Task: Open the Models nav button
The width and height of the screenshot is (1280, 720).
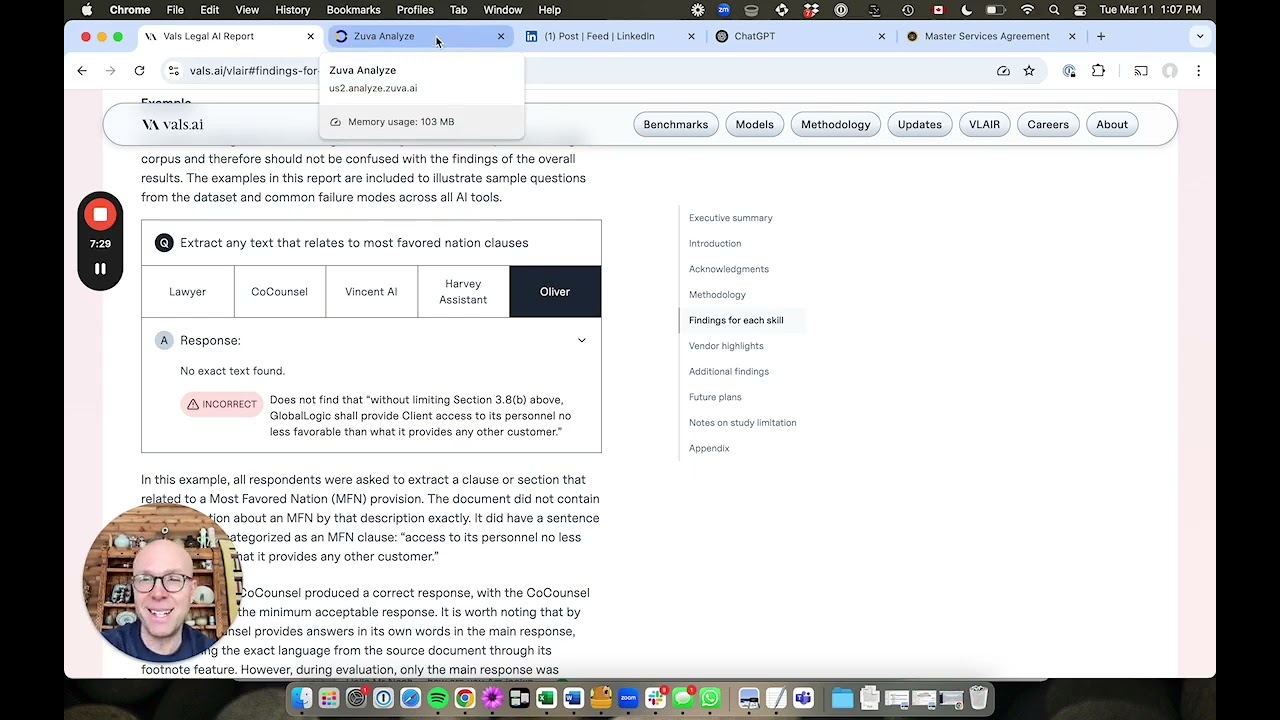Action: pos(755,125)
